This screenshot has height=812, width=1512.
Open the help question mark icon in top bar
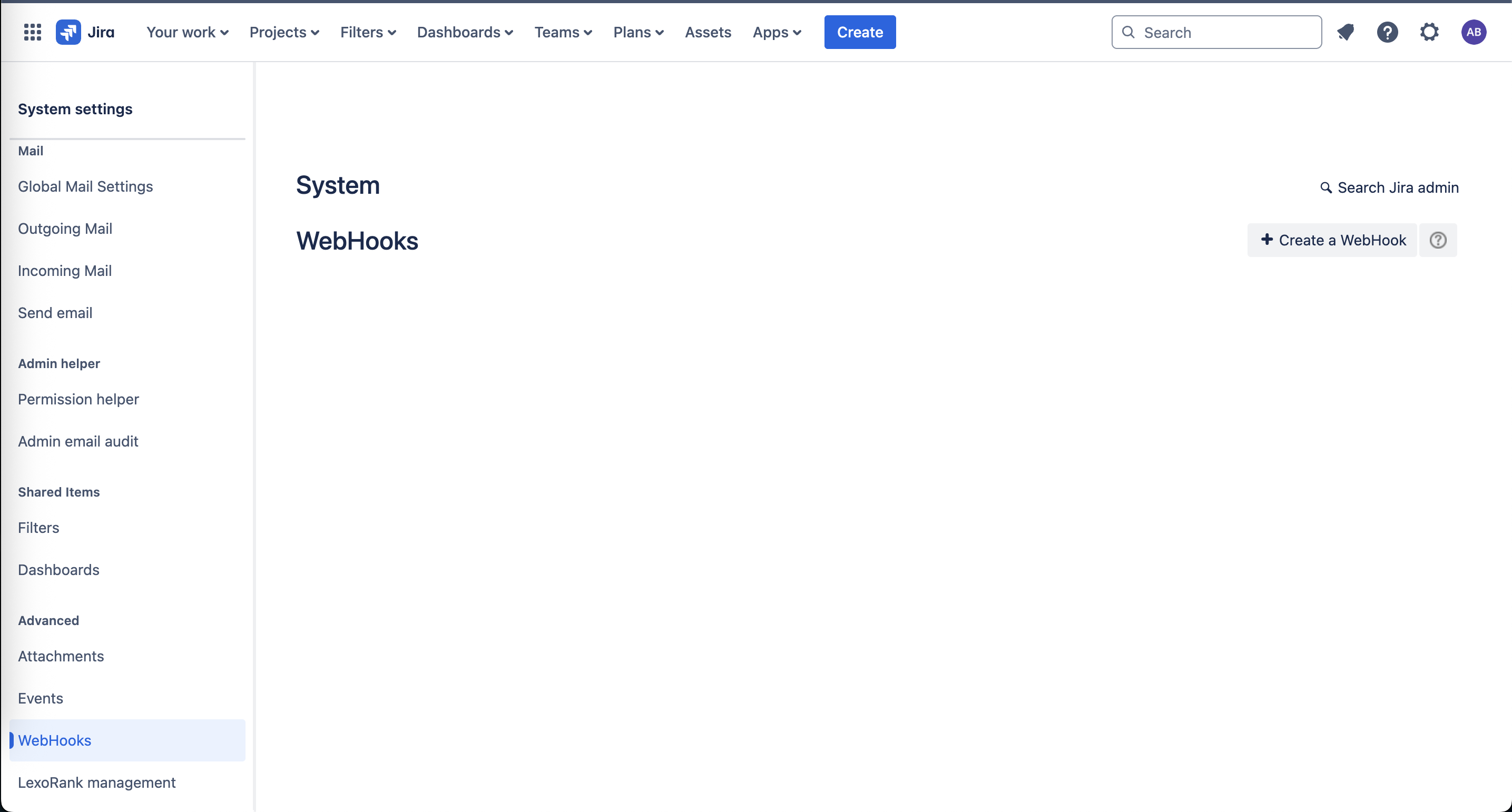click(x=1388, y=32)
